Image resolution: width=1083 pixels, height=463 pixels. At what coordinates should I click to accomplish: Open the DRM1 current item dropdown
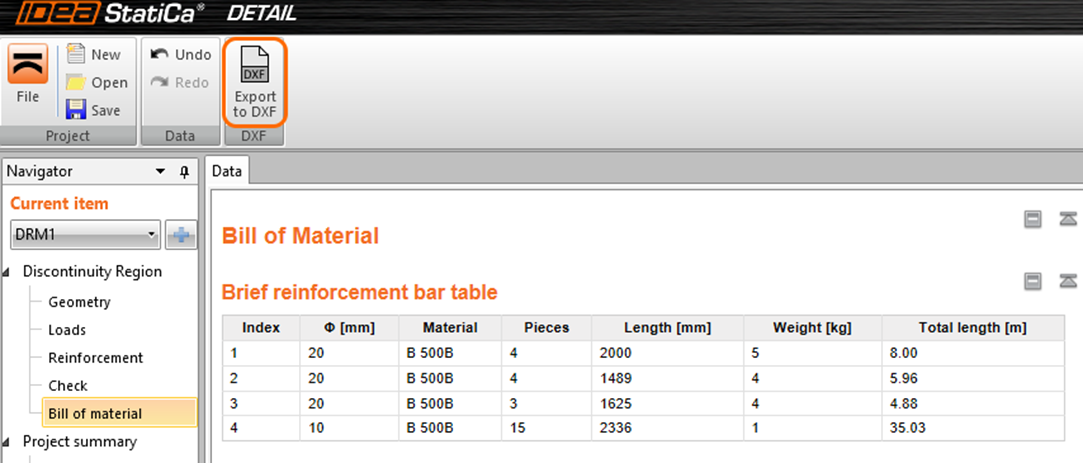tap(86, 235)
